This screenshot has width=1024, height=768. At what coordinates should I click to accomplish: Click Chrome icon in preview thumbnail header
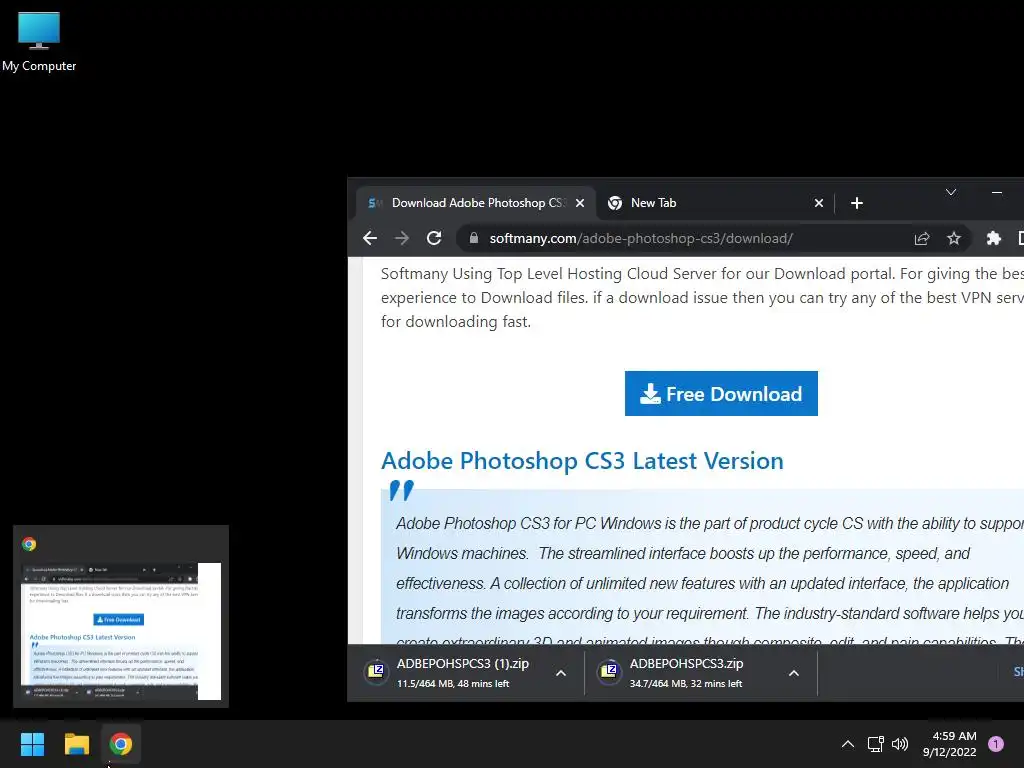29,544
